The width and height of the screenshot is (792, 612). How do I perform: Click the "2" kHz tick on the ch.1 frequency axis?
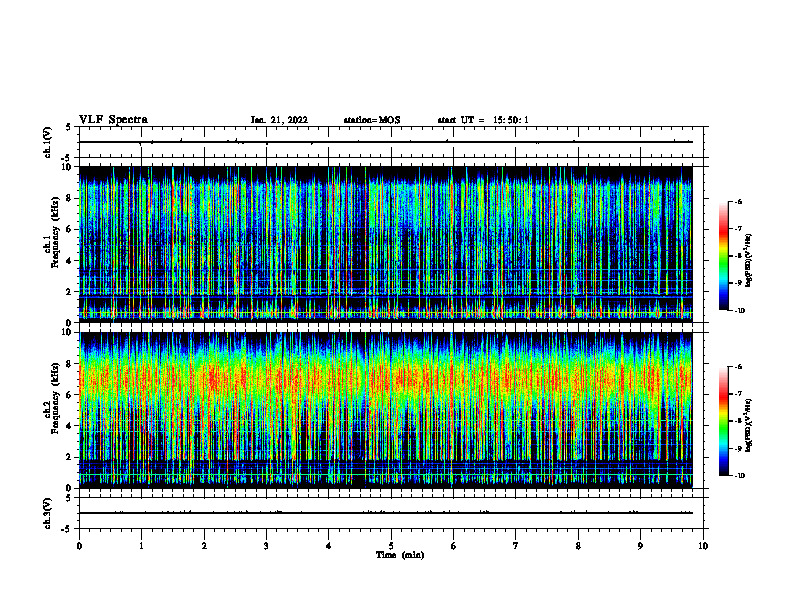click(x=69, y=291)
